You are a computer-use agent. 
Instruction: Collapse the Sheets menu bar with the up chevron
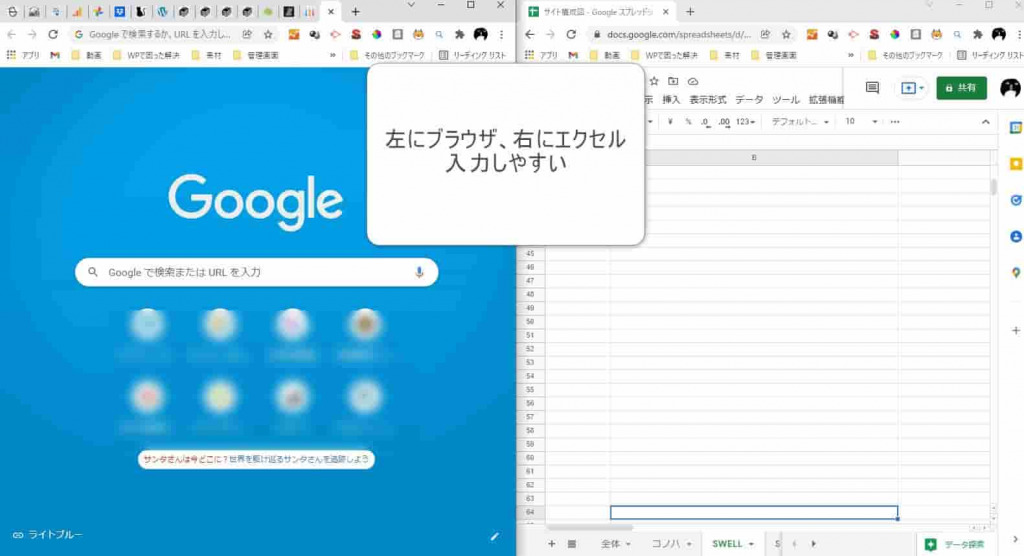[985, 122]
